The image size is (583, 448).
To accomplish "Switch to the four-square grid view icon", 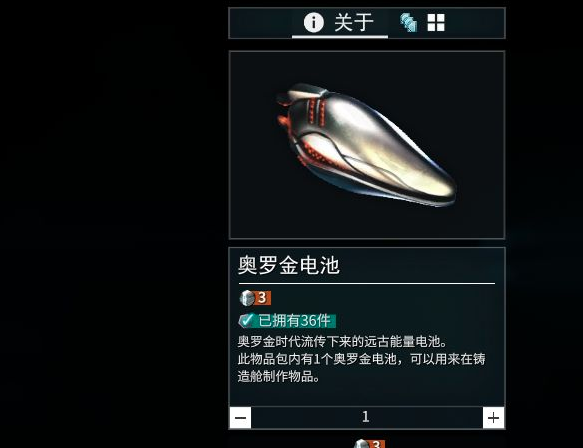I will pos(436,23).
